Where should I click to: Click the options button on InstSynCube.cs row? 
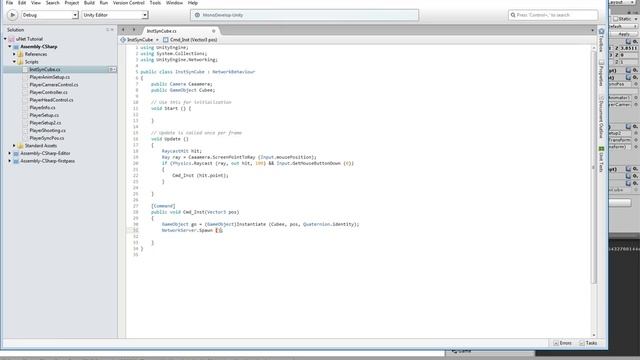[x=112, y=70]
